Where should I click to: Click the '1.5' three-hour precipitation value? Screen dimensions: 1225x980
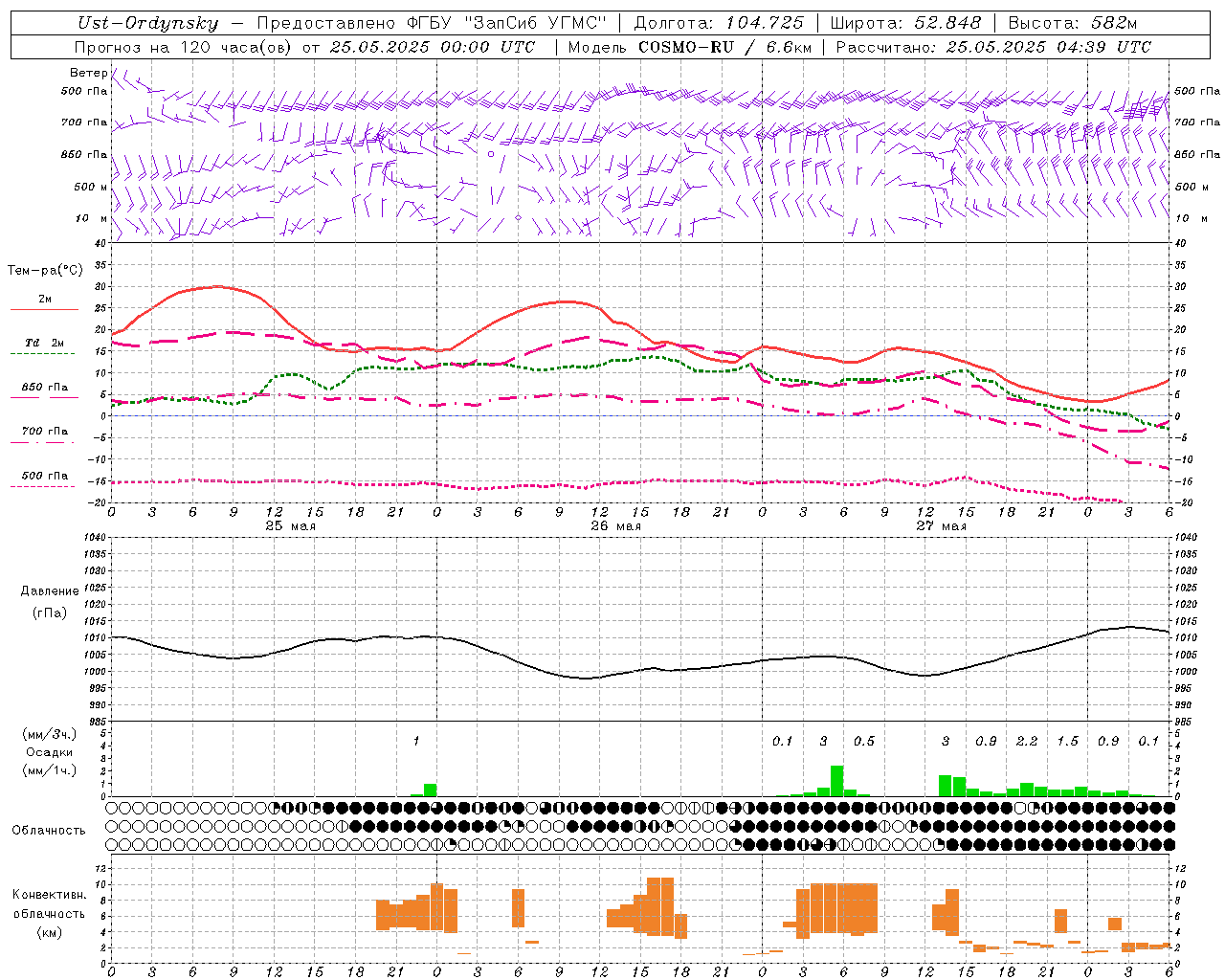(x=1067, y=741)
